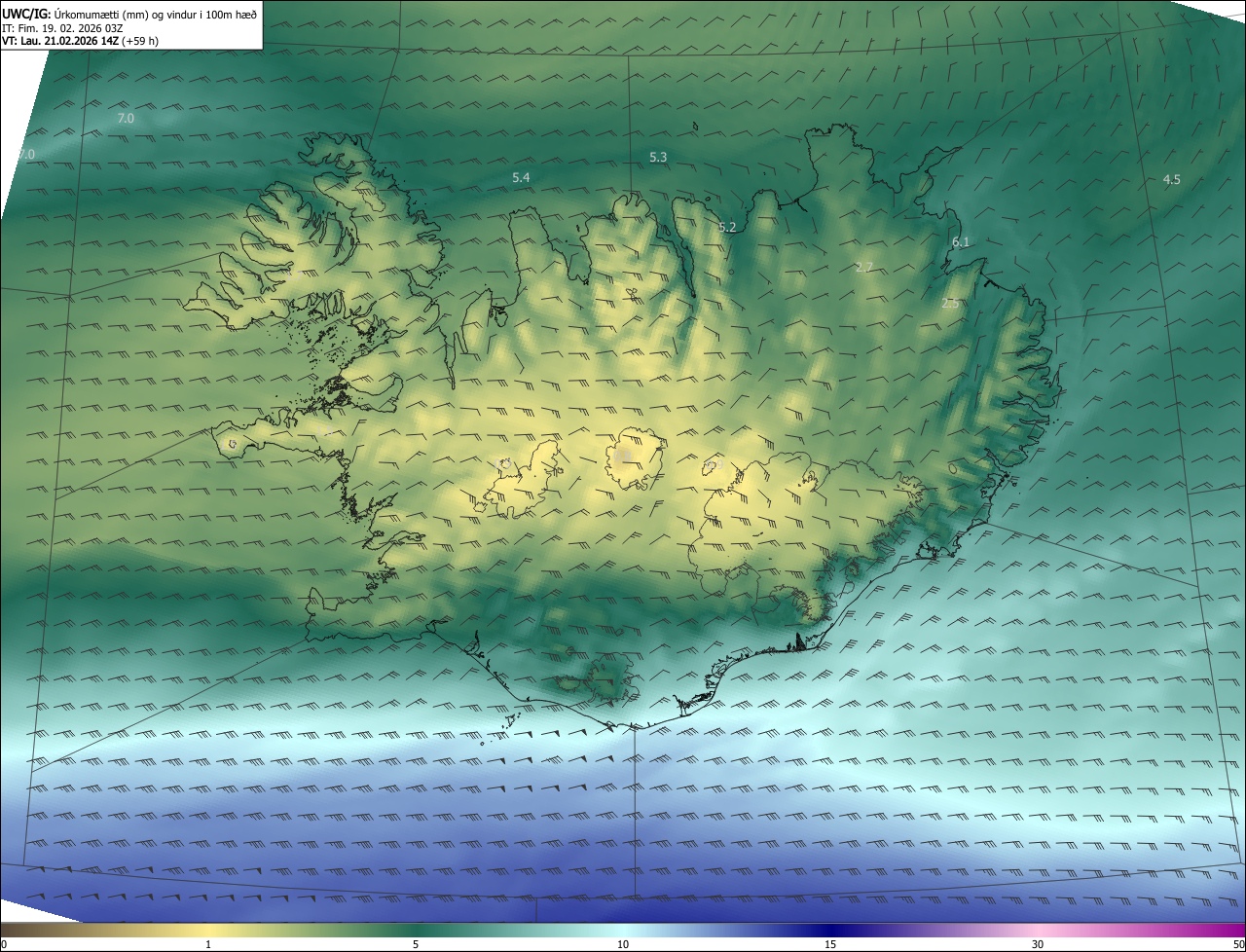Click the color scale tick labeled 10
Viewport: 1246px width, 952px height.
click(x=623, y=944)
